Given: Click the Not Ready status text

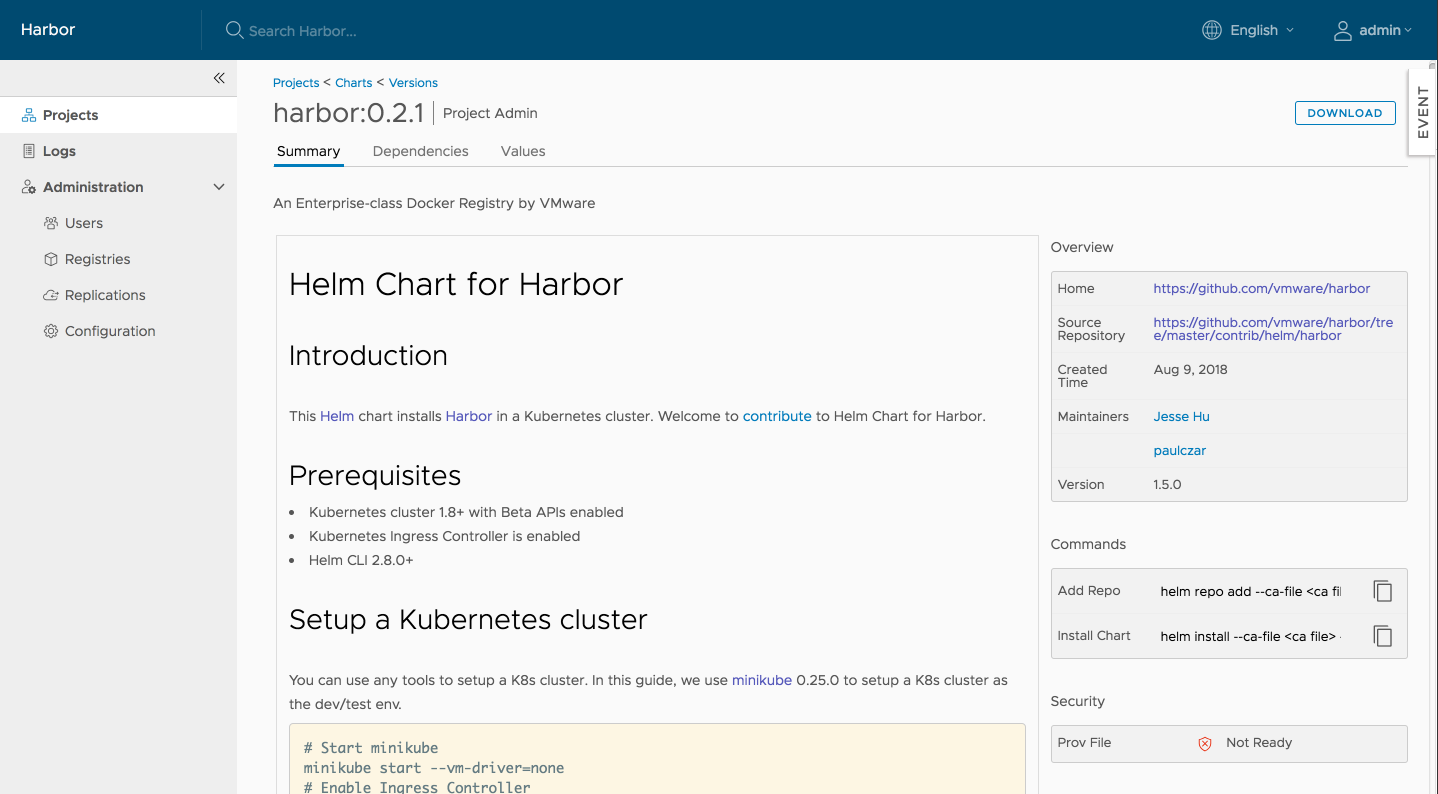Looking at the screenshot, I should point(1259,743).
